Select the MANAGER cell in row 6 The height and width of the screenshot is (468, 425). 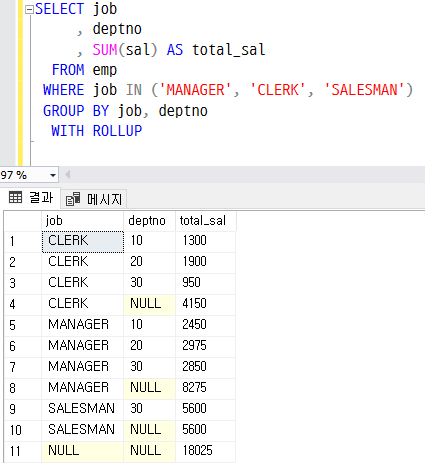pos(82,346)
